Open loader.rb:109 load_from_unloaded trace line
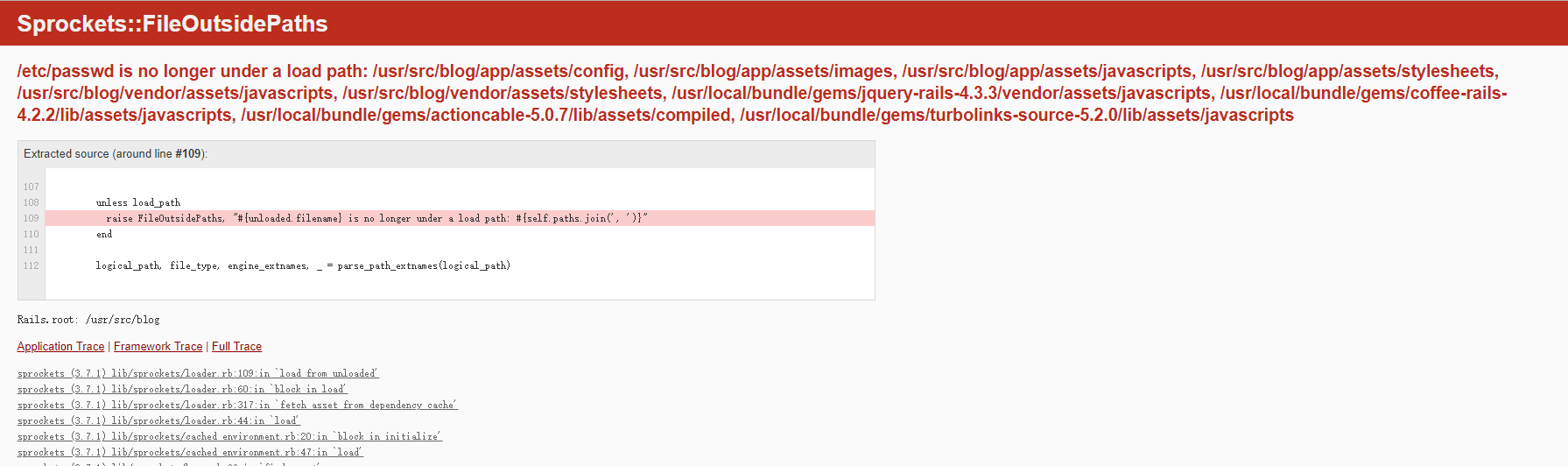Image resolution: width=1568 pixels, height=466 pixels. coord(198,373)
